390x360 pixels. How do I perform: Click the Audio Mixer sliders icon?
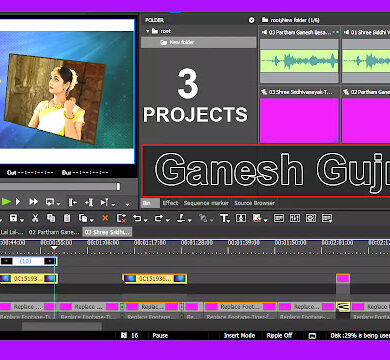coord(295,218)
